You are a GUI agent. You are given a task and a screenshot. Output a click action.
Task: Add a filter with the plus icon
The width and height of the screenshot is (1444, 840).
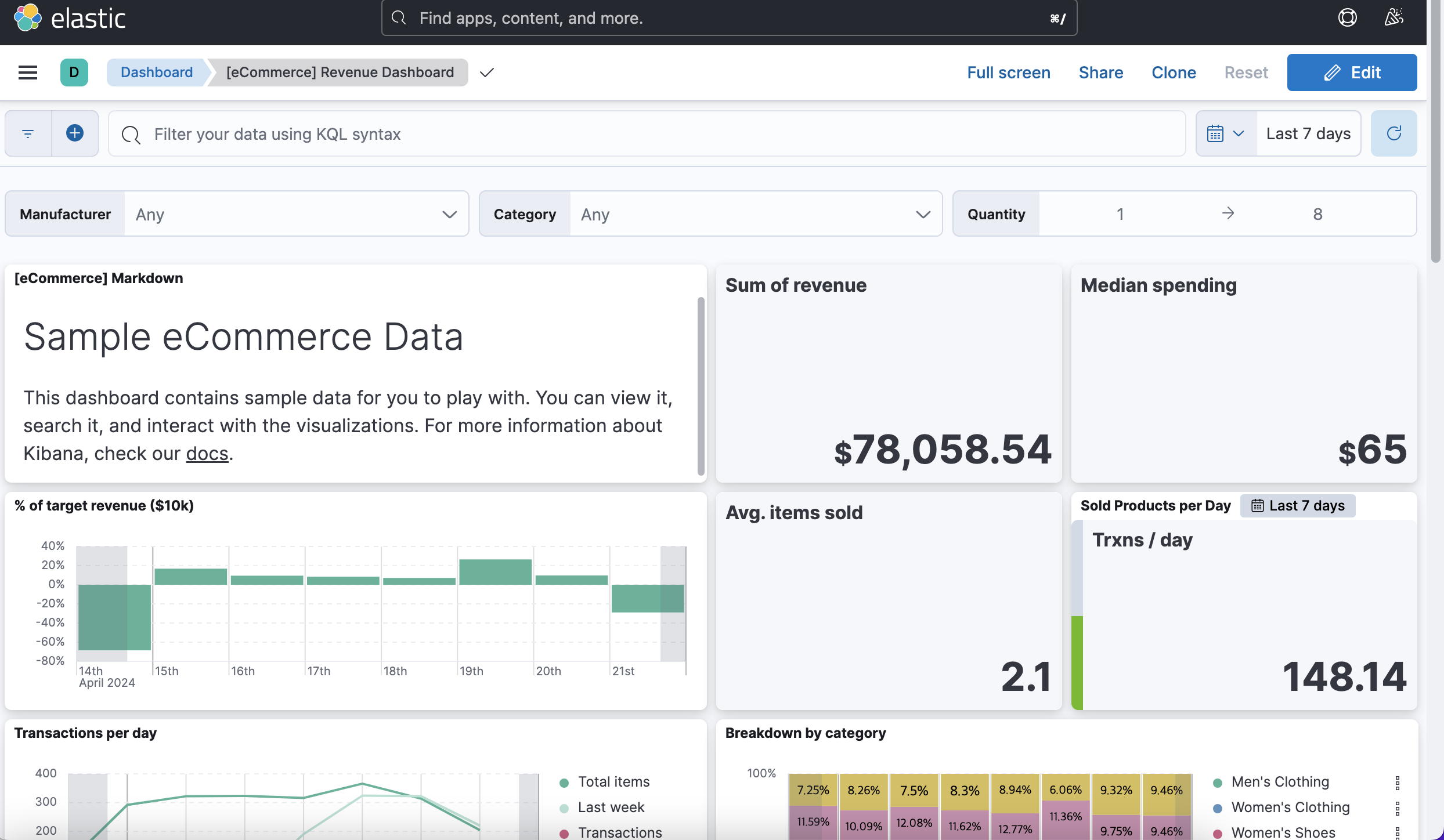[x=75, y=134]
